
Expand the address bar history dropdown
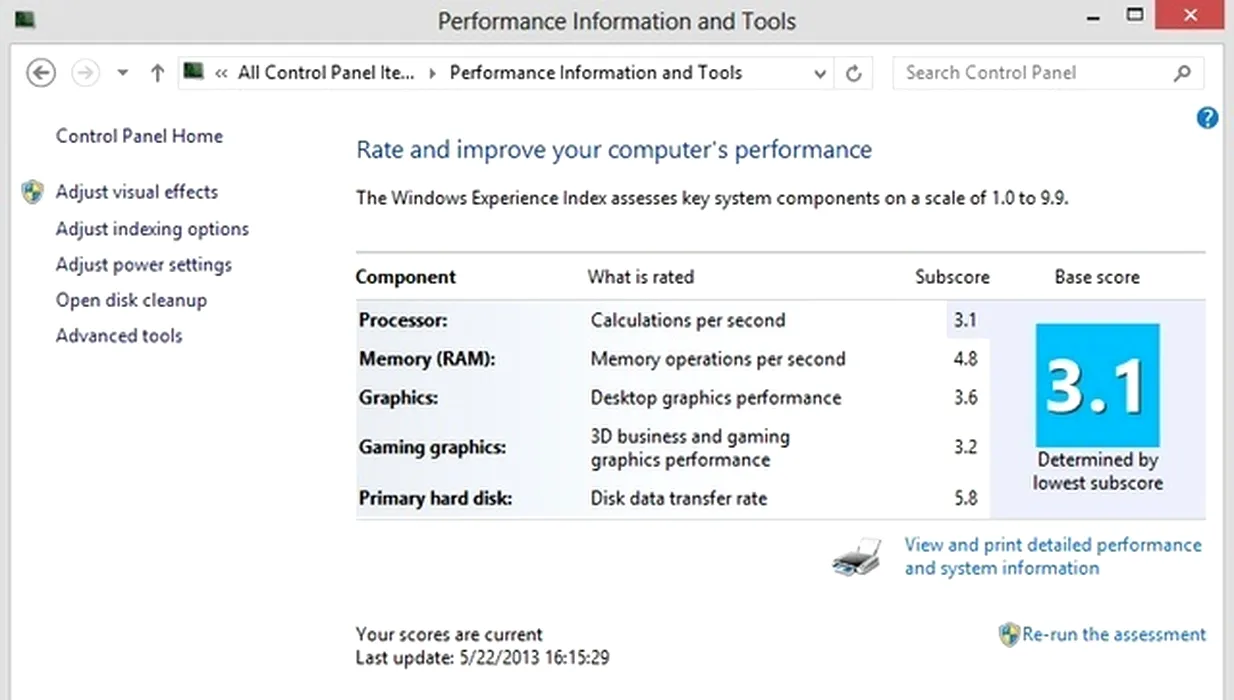[820, 73]
